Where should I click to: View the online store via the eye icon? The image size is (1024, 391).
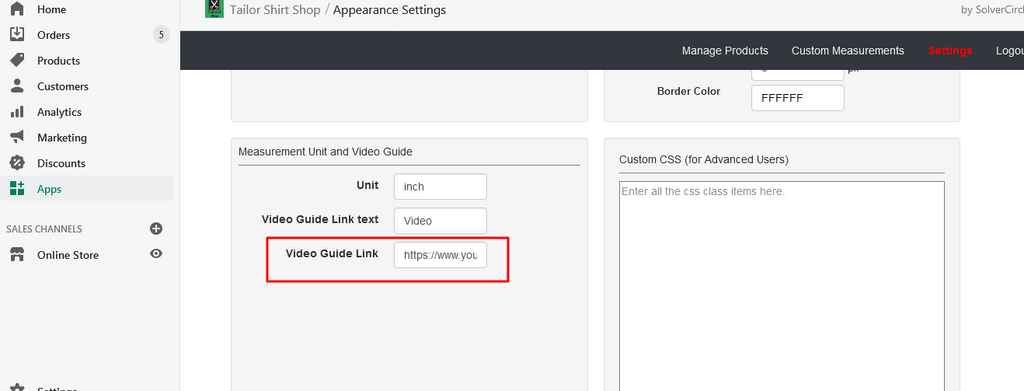click(156, 254)
